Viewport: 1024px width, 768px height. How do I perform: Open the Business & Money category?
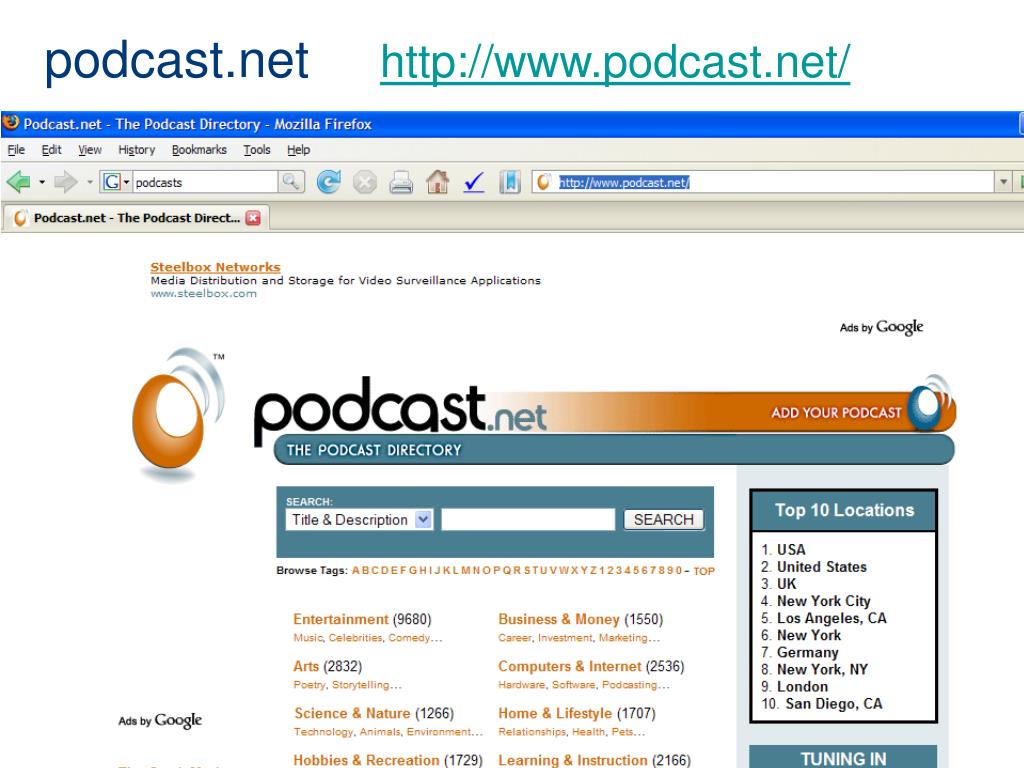click(x=558, y=619)
